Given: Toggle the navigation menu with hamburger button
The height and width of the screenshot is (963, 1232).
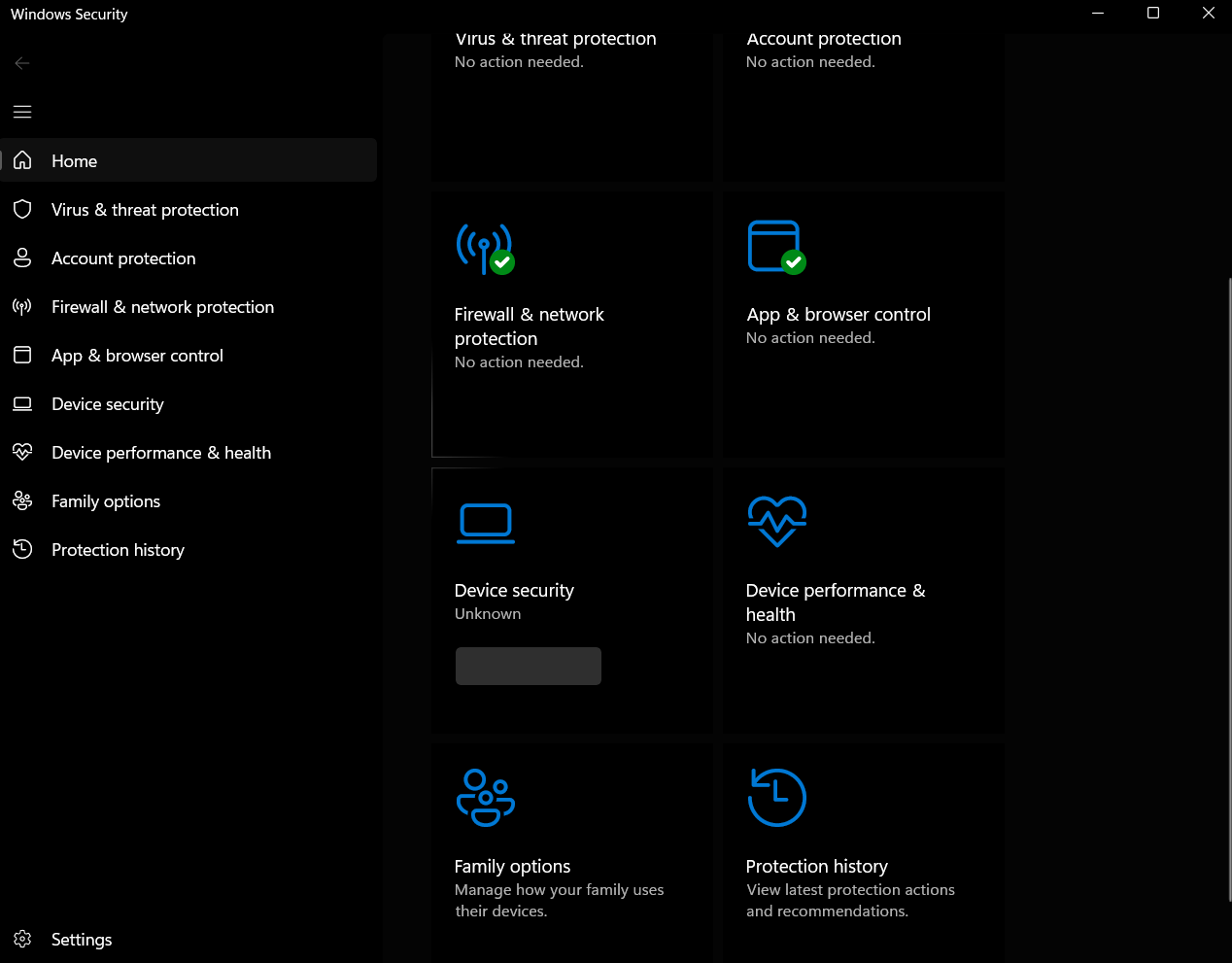Looking at the screenshot, I should [x=21, y=112].
